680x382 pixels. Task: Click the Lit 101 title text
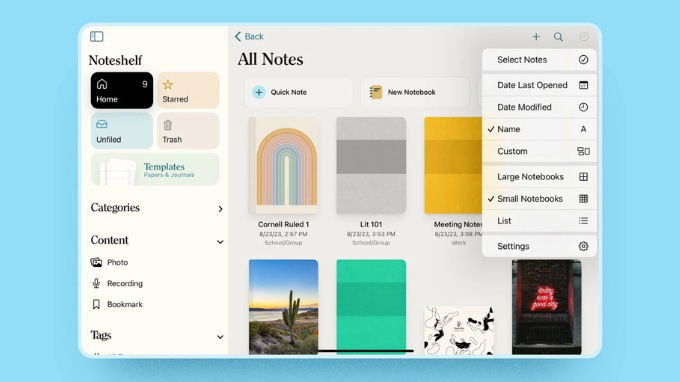[371, 224]
